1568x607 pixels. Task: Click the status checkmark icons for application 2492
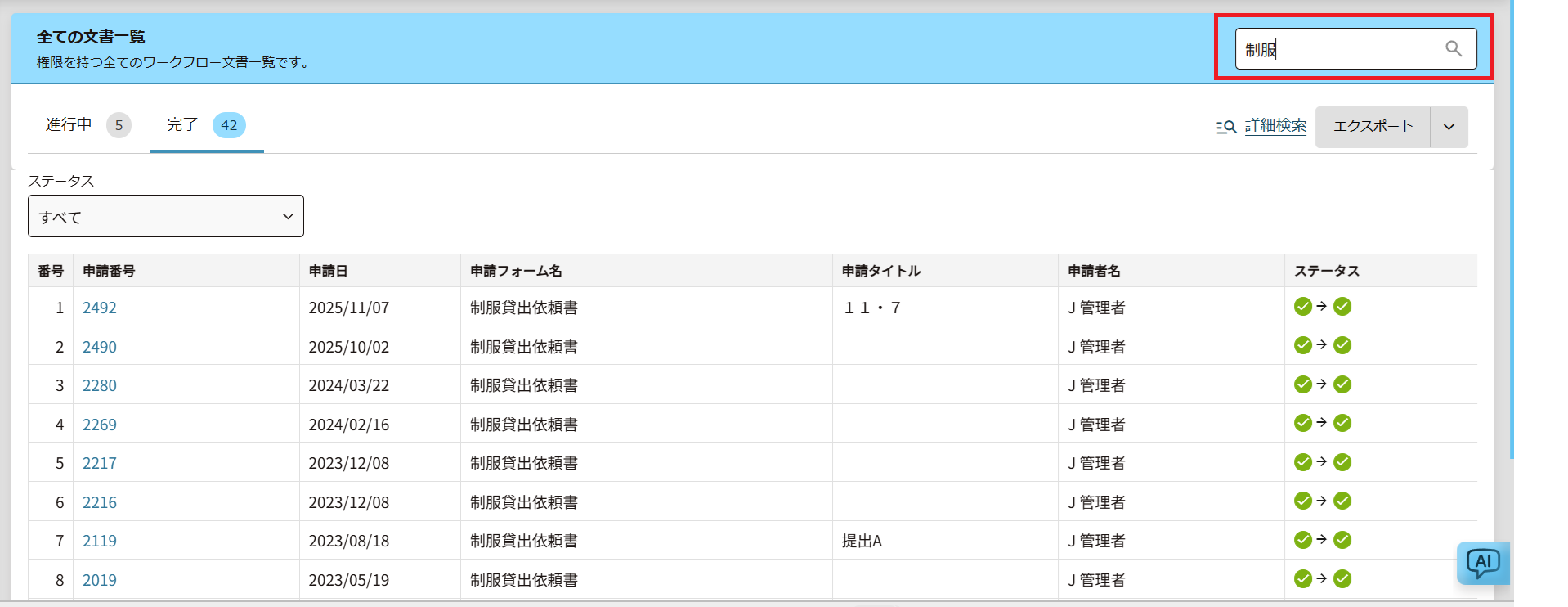[1322, 307]
